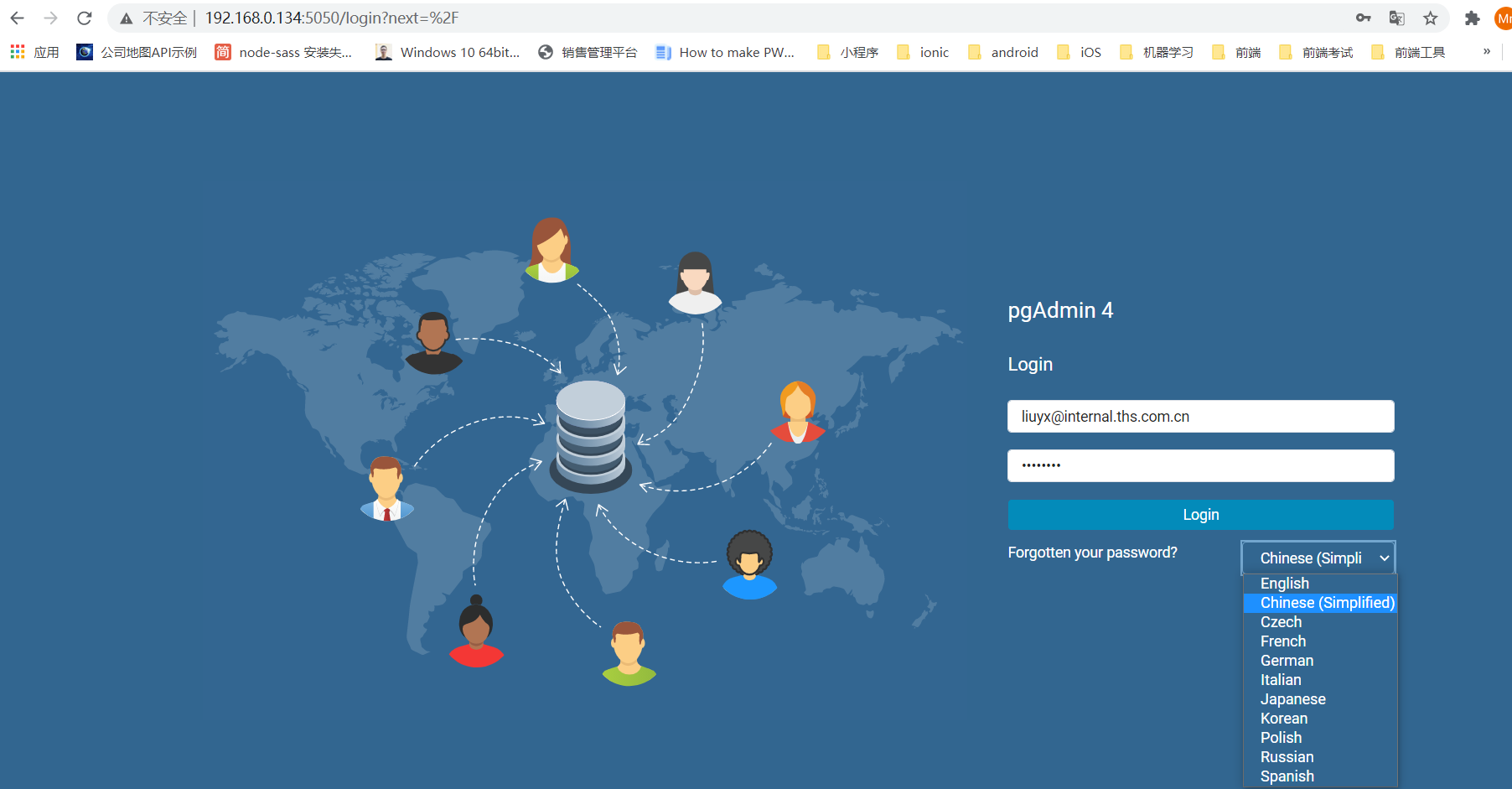Click Forgotten your password? link

(x=1092, y=553)
